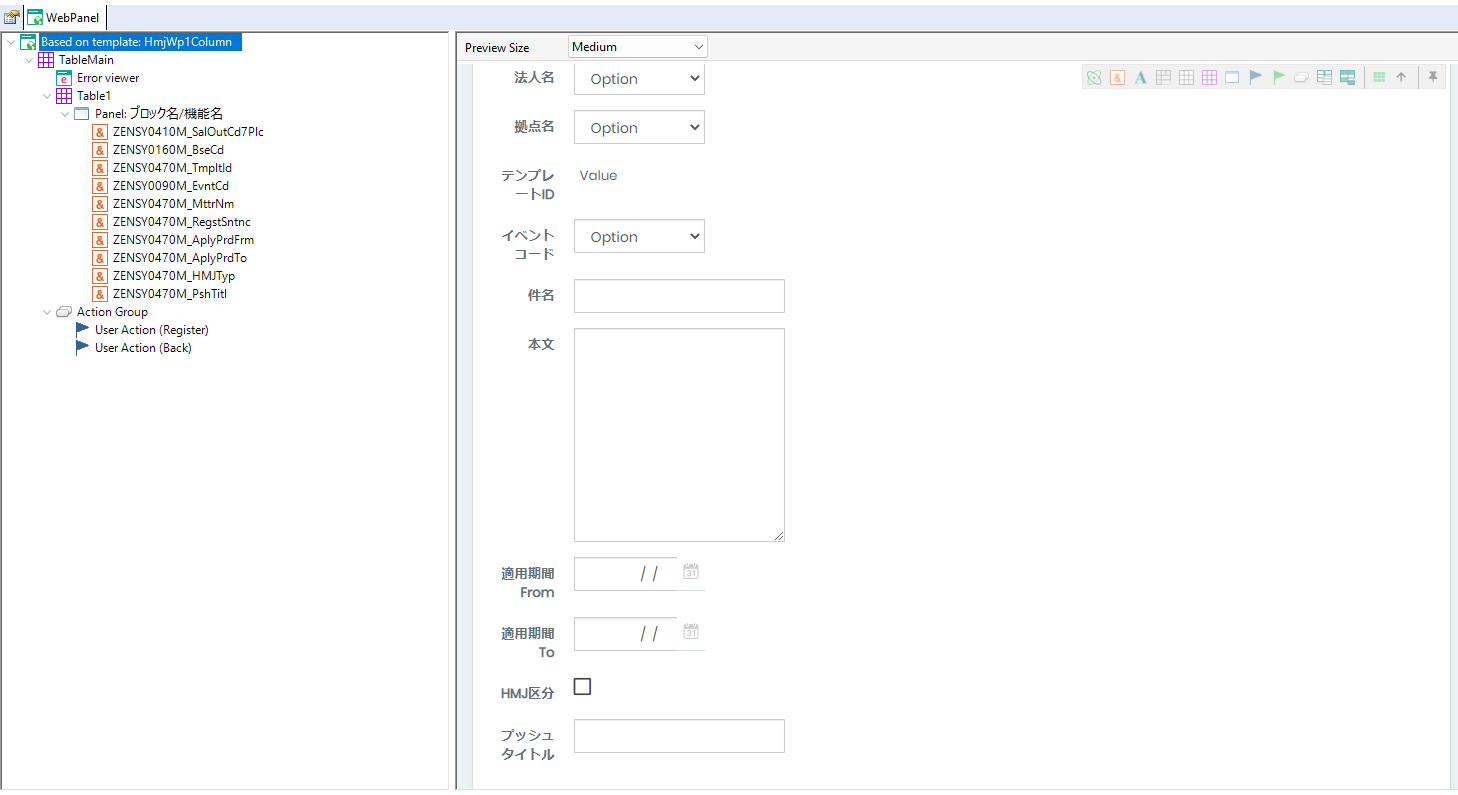Collapse the Table1 tree node
This screenshot has width=1458, height=795.
pos(46,95)
